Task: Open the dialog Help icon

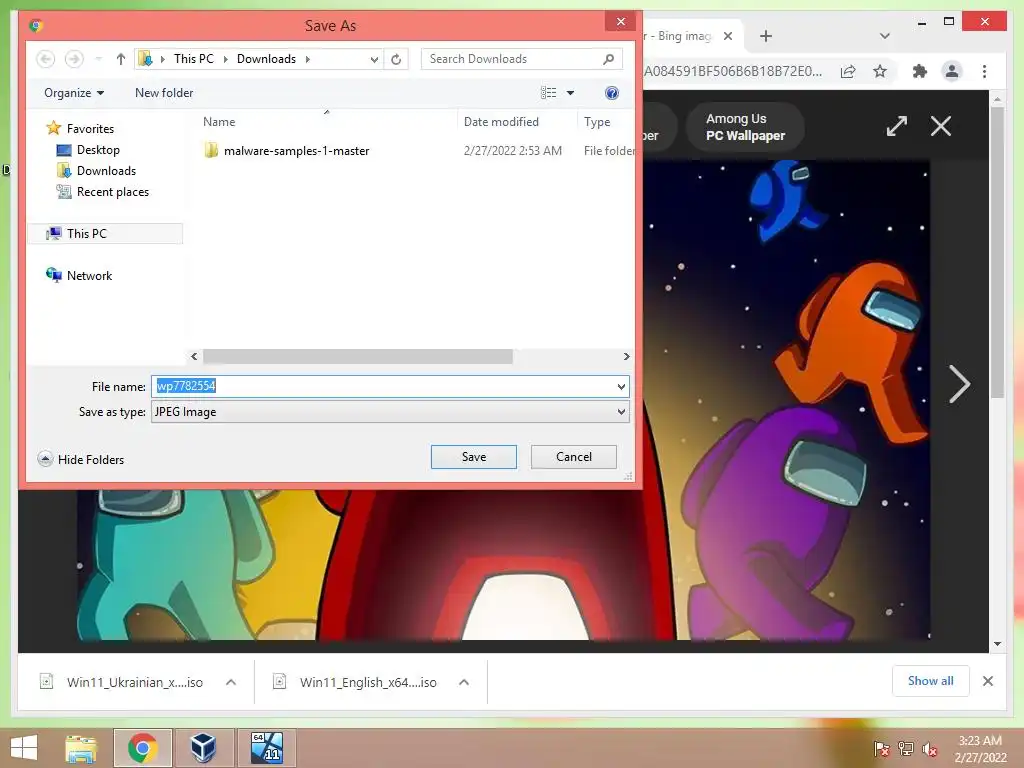Action: pyautogui.click(x=612, y=93)
